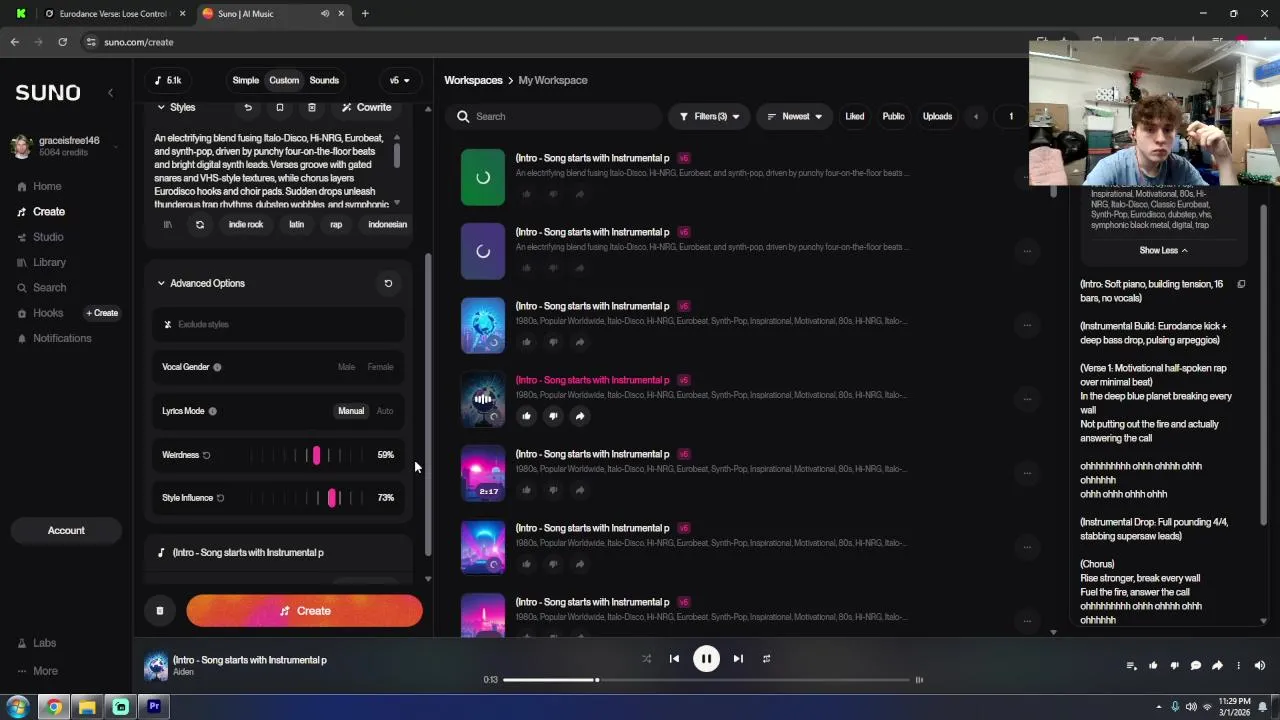Clear all inputs with trash button beside Create
Screen dimensions: 1280x720
coord(159,611)
